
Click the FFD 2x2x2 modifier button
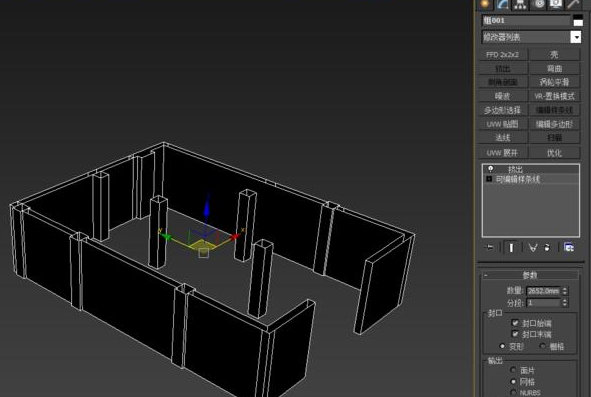[x=502, y=55]
